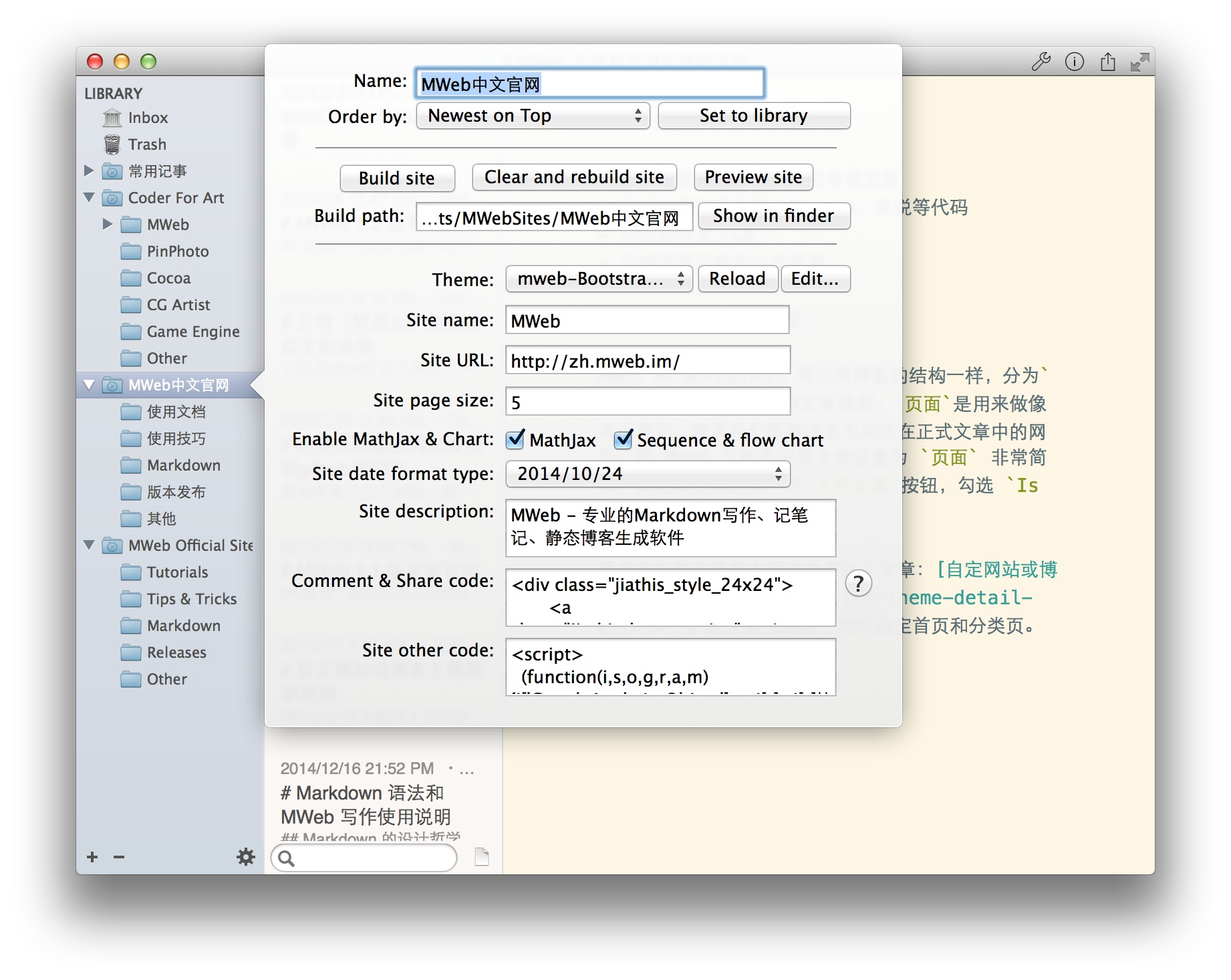The height and width of the screenshot is (980, 1231).
Task: Open the wrench settings icon in the toolbar
Action: [1041, 62]
